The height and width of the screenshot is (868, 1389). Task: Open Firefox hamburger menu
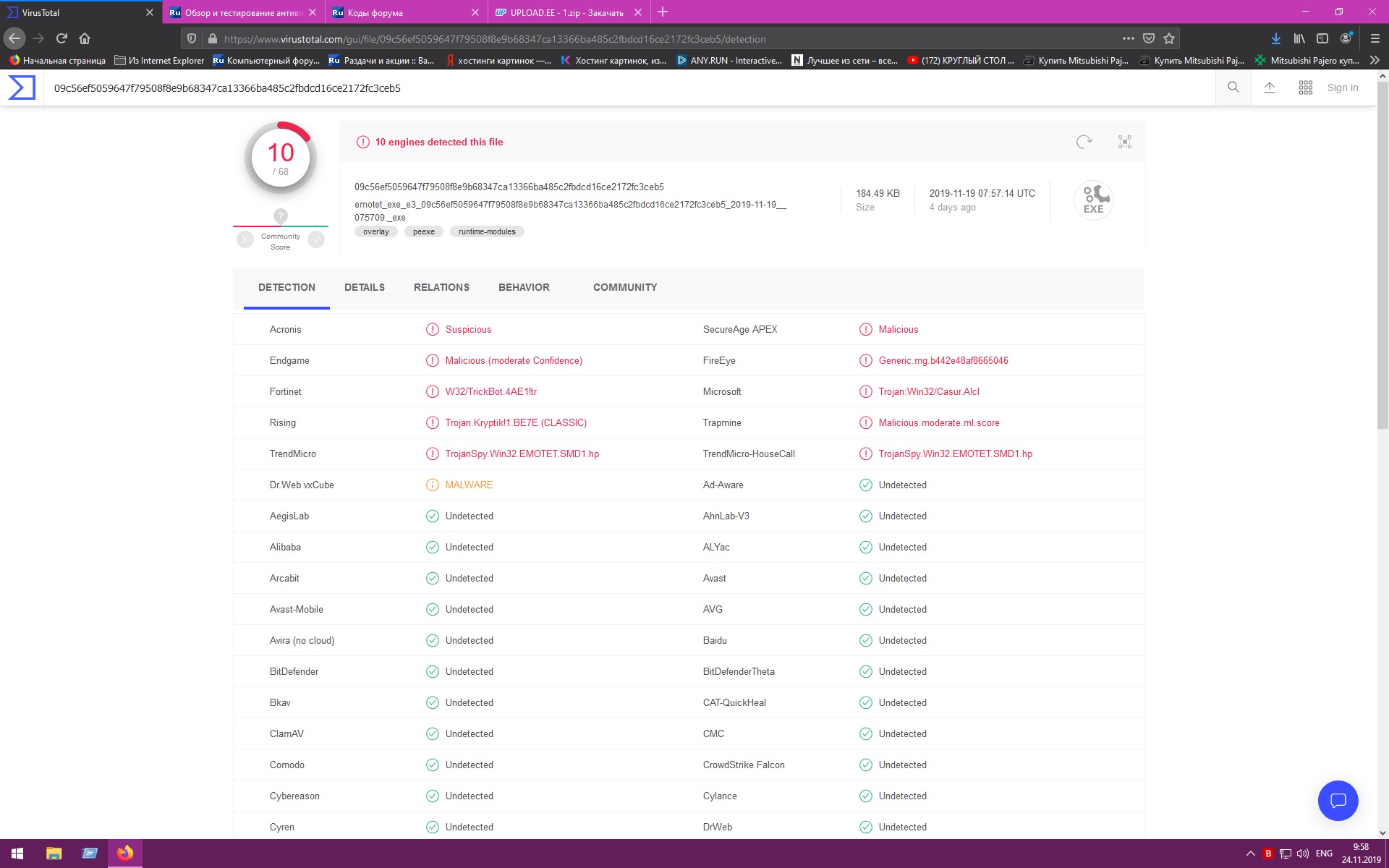1375,38
